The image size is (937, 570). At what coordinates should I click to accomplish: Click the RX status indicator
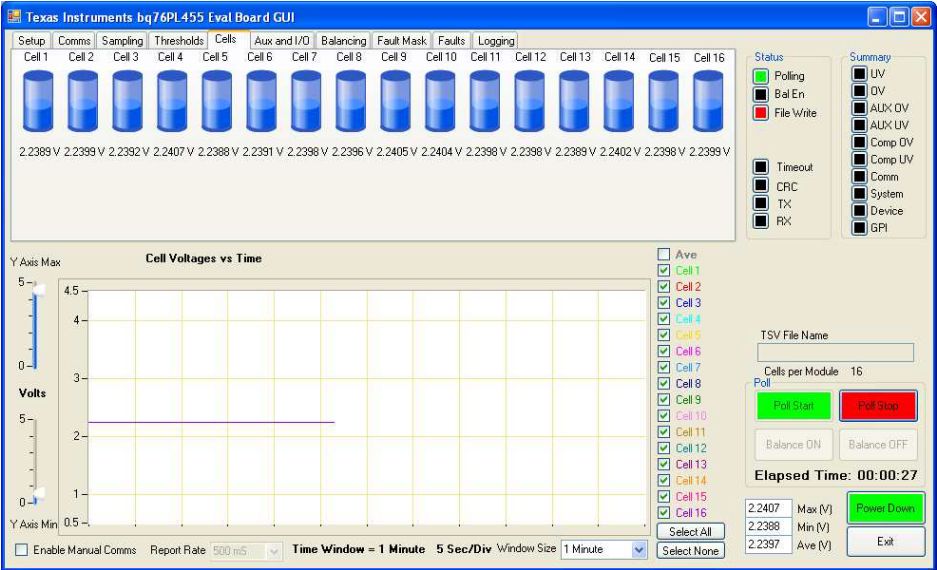pyautogui.click(x=761, y=220)
